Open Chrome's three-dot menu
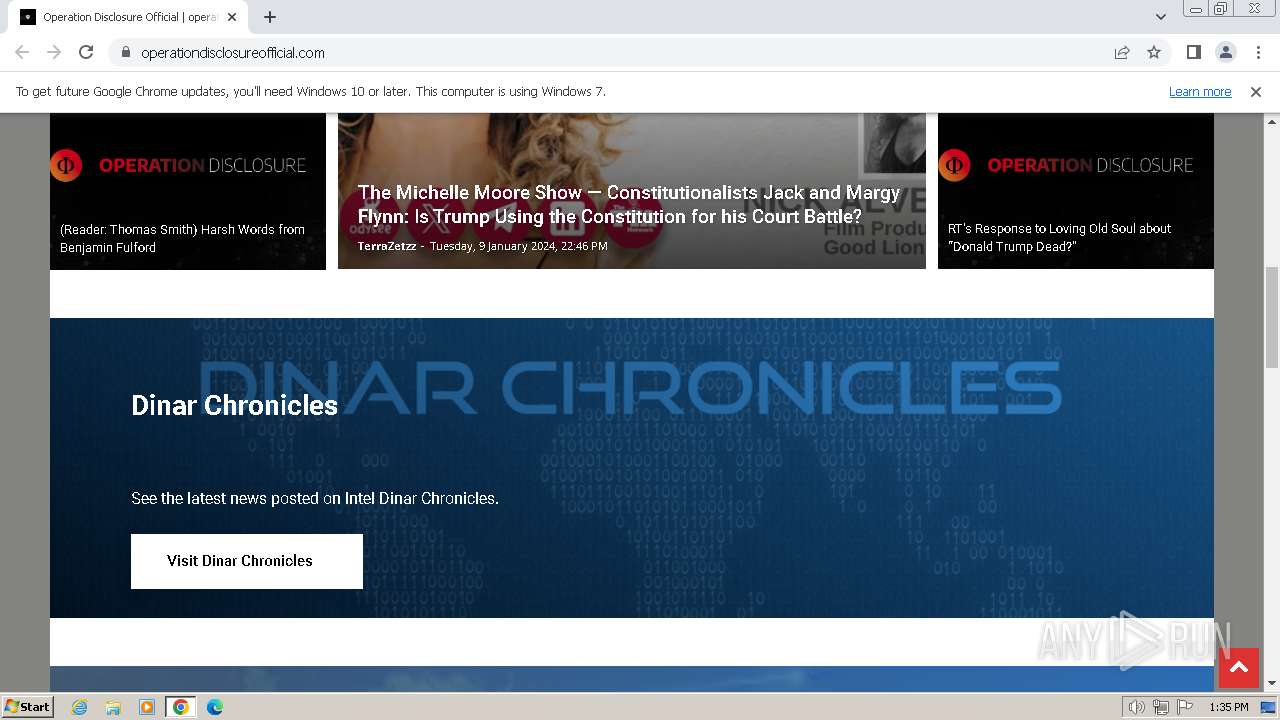This screenshot has width=1280, height=720. [1258, 52]
